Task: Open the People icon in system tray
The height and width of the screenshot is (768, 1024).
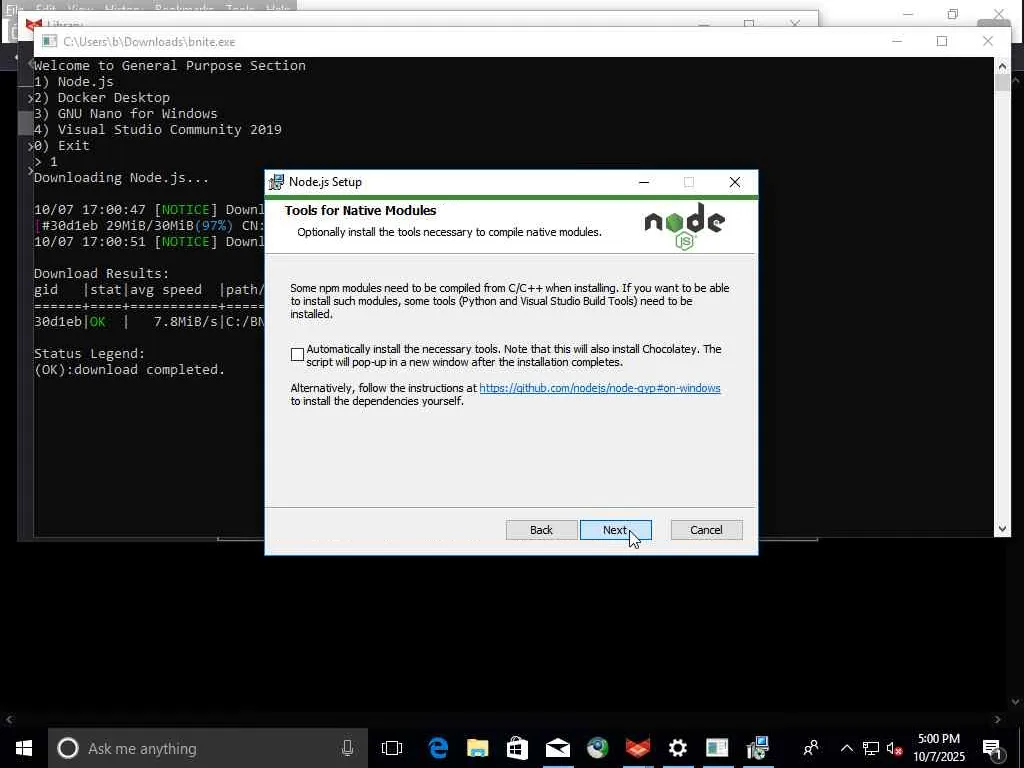Action: pos(811,748)
